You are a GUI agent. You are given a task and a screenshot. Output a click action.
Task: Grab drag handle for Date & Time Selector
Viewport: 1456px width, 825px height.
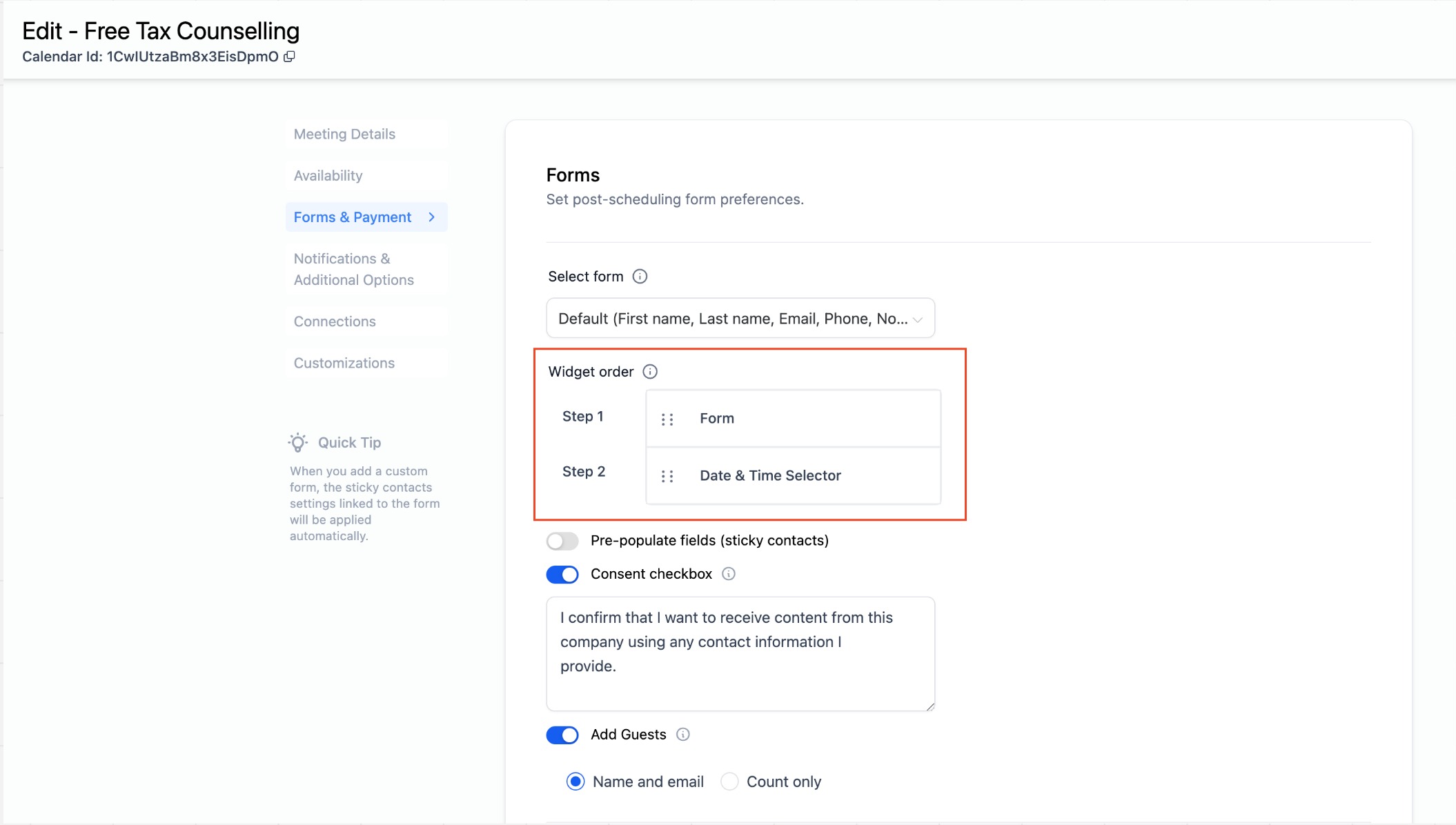pos(667,476)
